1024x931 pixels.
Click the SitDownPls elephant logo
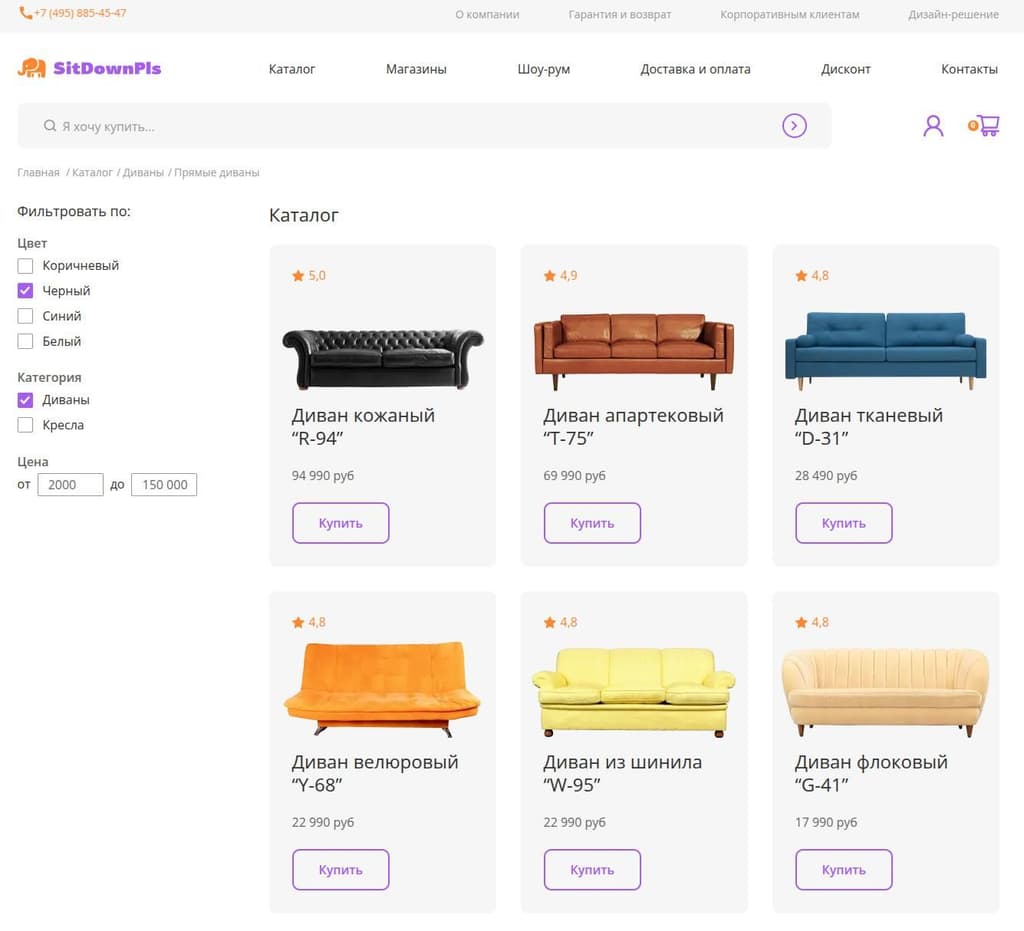(x=31, y=68)
